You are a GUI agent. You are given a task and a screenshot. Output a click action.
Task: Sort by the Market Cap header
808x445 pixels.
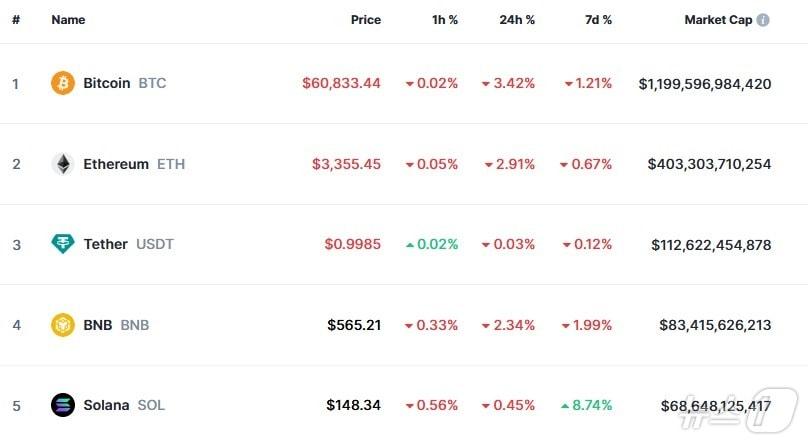click(717, 20)
